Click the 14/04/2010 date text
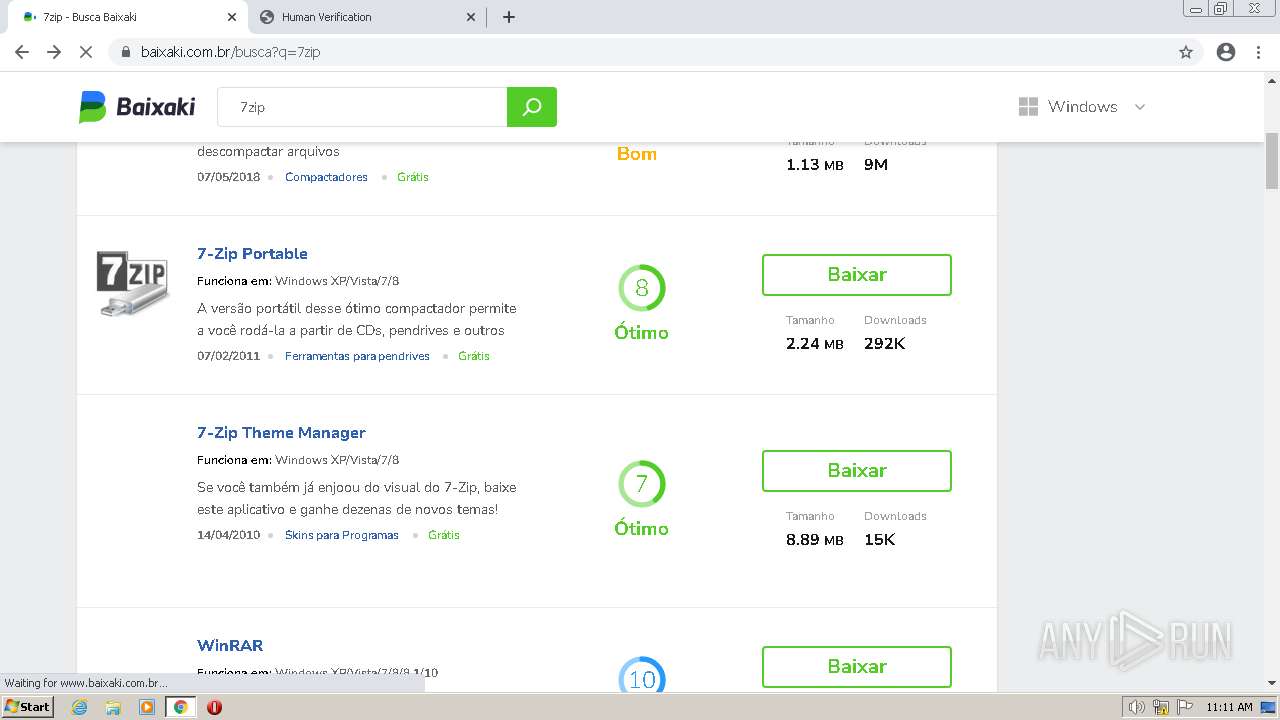 (x=228, y=535)
